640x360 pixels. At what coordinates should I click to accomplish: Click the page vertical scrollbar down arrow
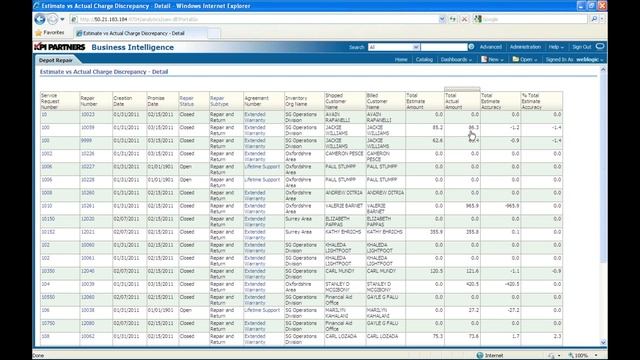coord(603,342)
